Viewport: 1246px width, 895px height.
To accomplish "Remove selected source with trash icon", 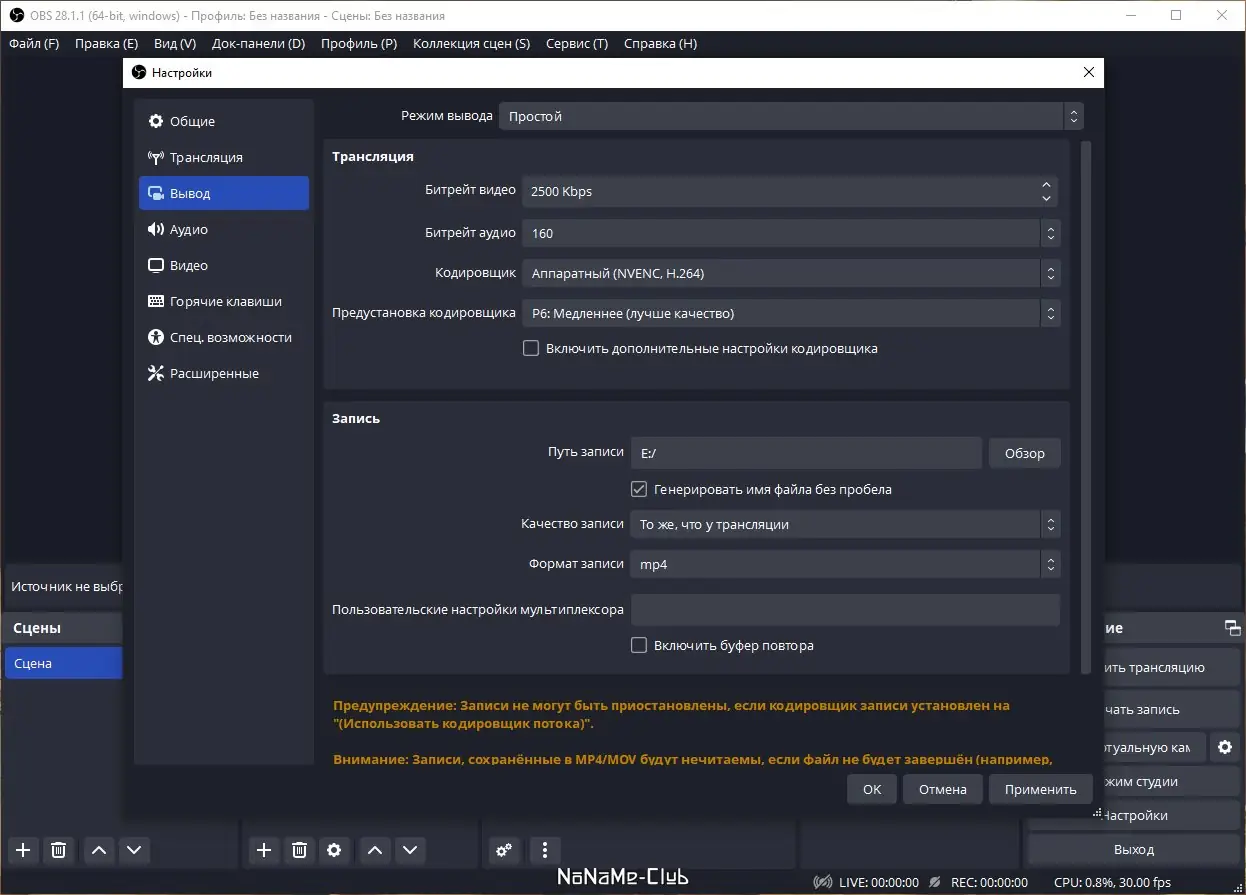I will click(299, 850).
